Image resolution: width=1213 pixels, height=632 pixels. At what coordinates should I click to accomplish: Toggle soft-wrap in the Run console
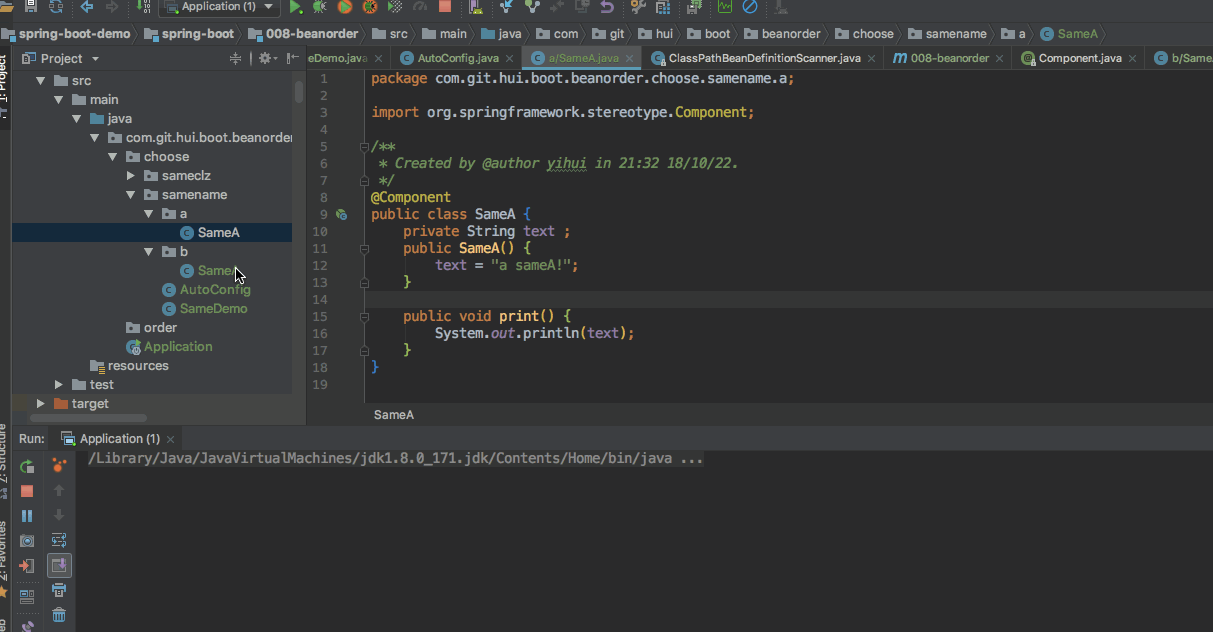[x=59, y=541]
